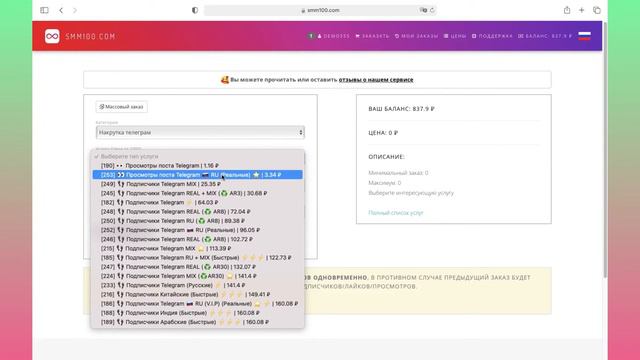Choose [249] Подписчики Telegram MIX 25.35 ₽

(198, 184)
